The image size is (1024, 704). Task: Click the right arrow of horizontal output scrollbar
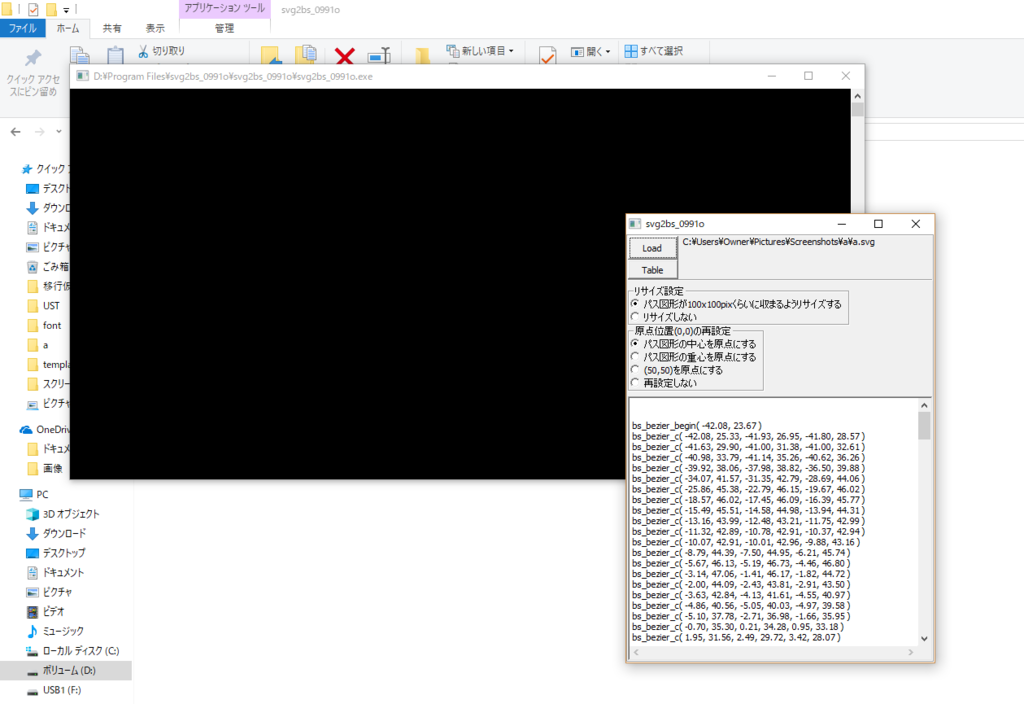click(911, 652)
